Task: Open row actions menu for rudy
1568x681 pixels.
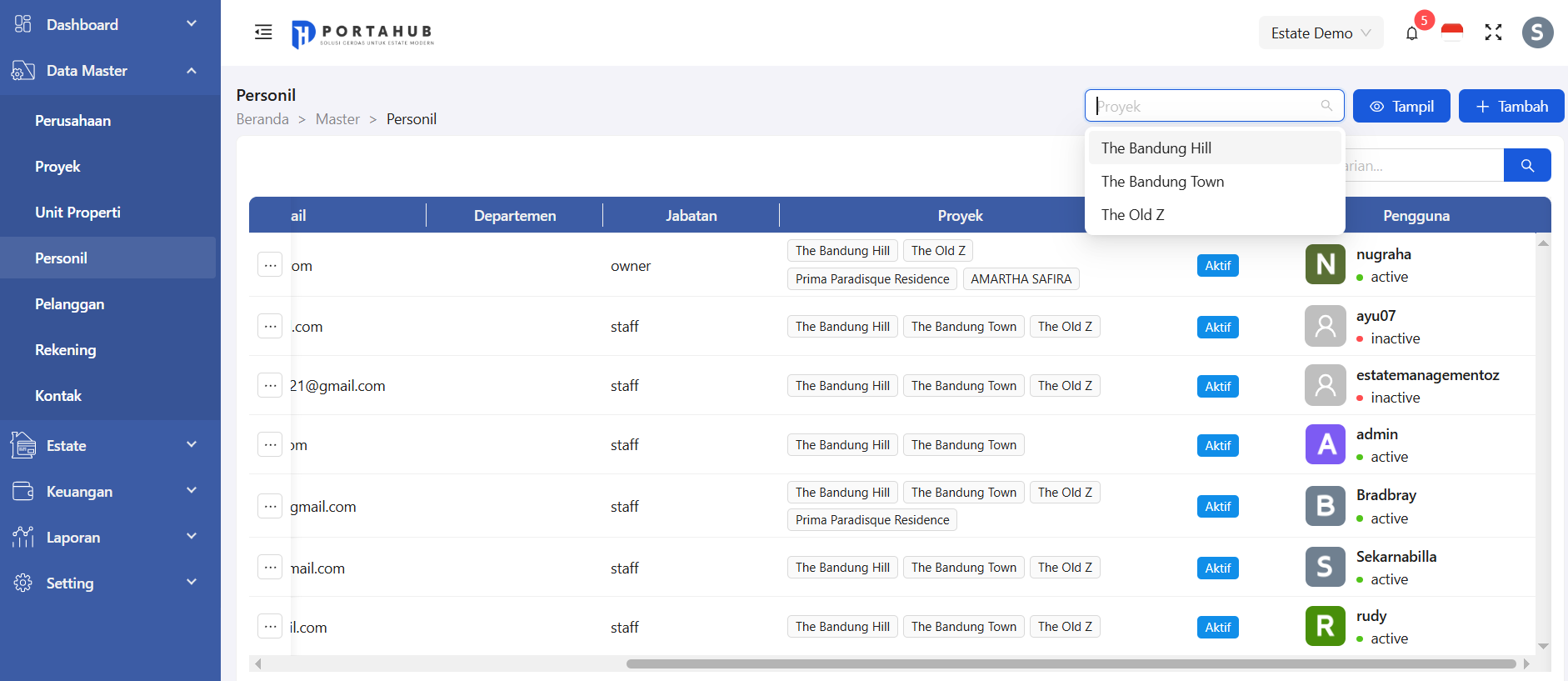Action: pos(270,626)
